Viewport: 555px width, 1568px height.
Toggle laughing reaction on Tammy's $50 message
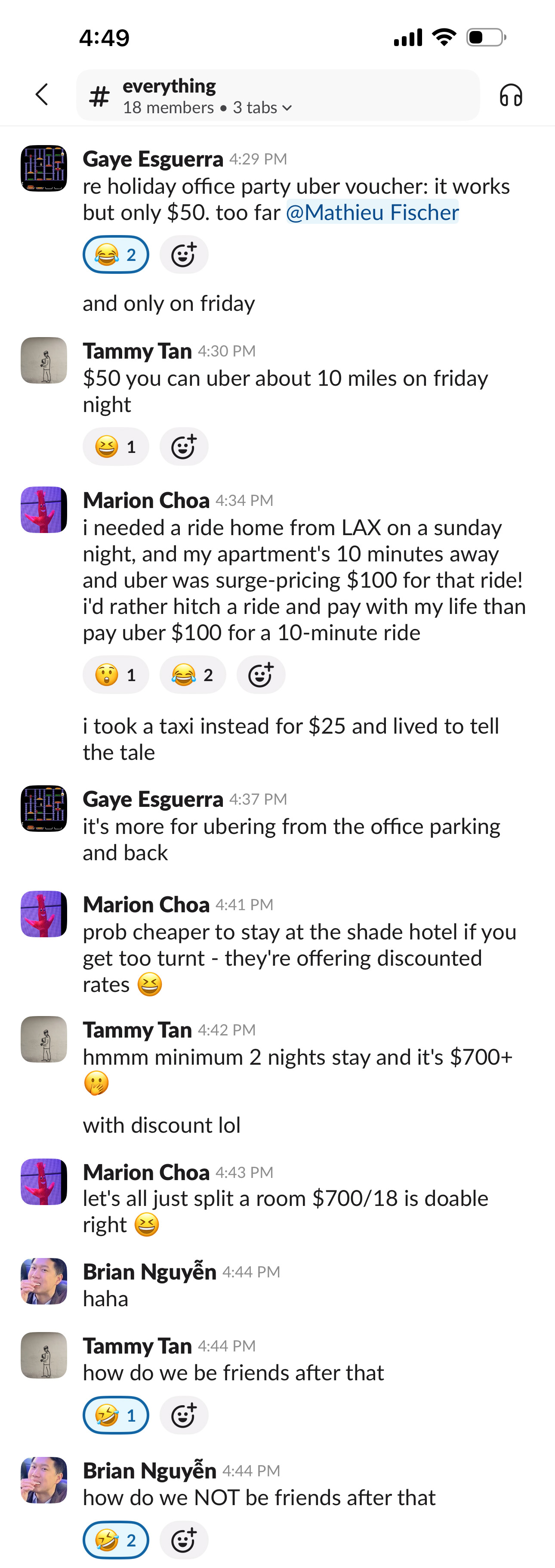pos(116,447)
